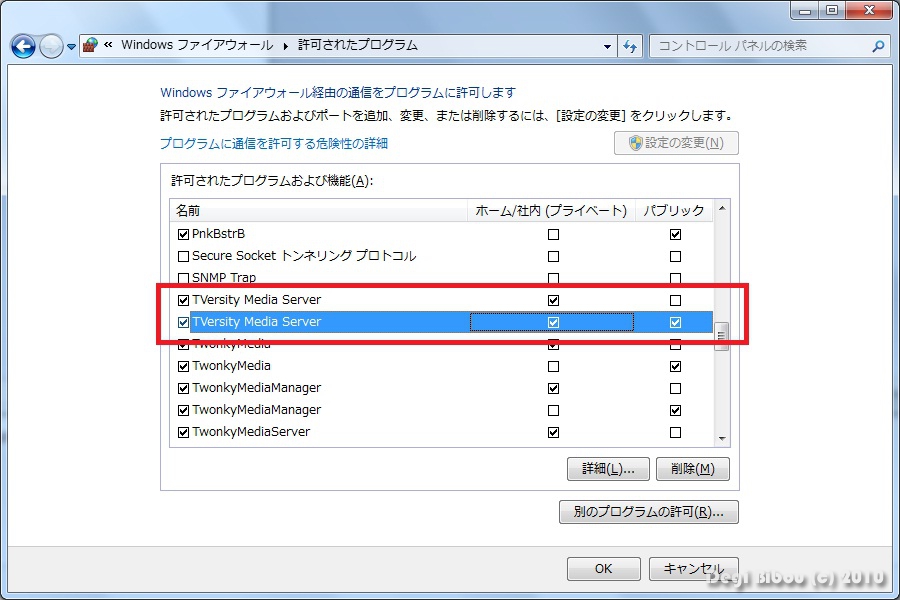Click the program list scrollbar down arrow
900x600 pixels.
click(x=722, y=439)
